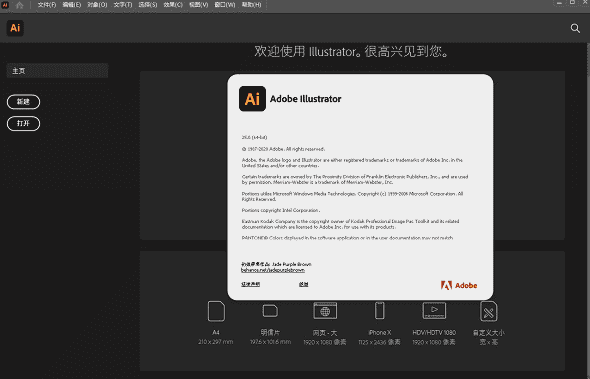The width and height of the screenshot is (590, 379).
Task: Select the 主页 tab in the sidebar
Action: 57,71
